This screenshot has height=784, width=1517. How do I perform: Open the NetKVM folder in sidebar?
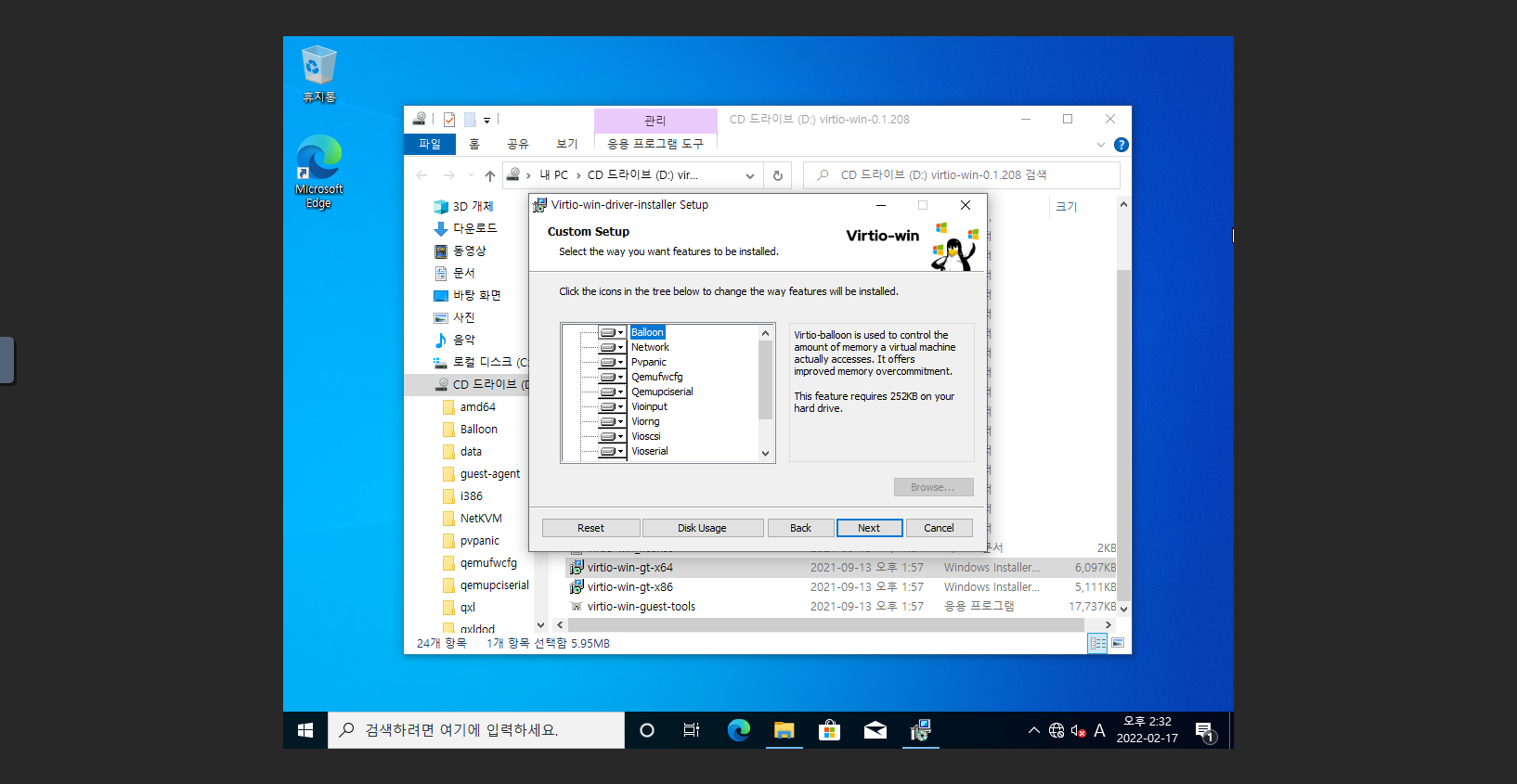pos(480,519)
